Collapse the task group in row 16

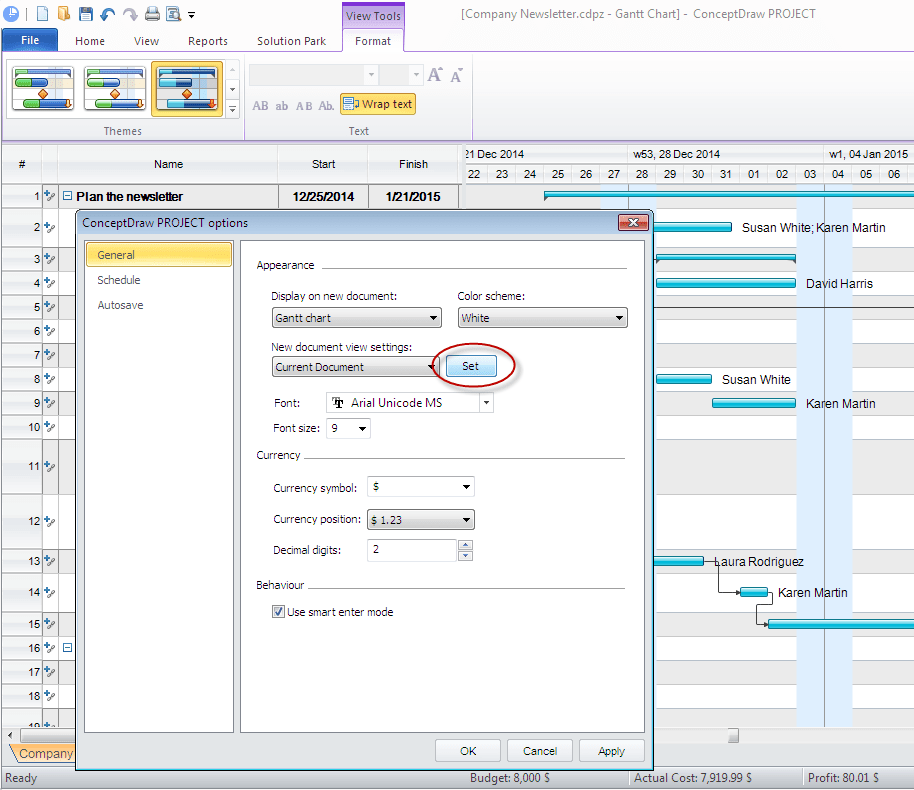click(x=68, y=648)
